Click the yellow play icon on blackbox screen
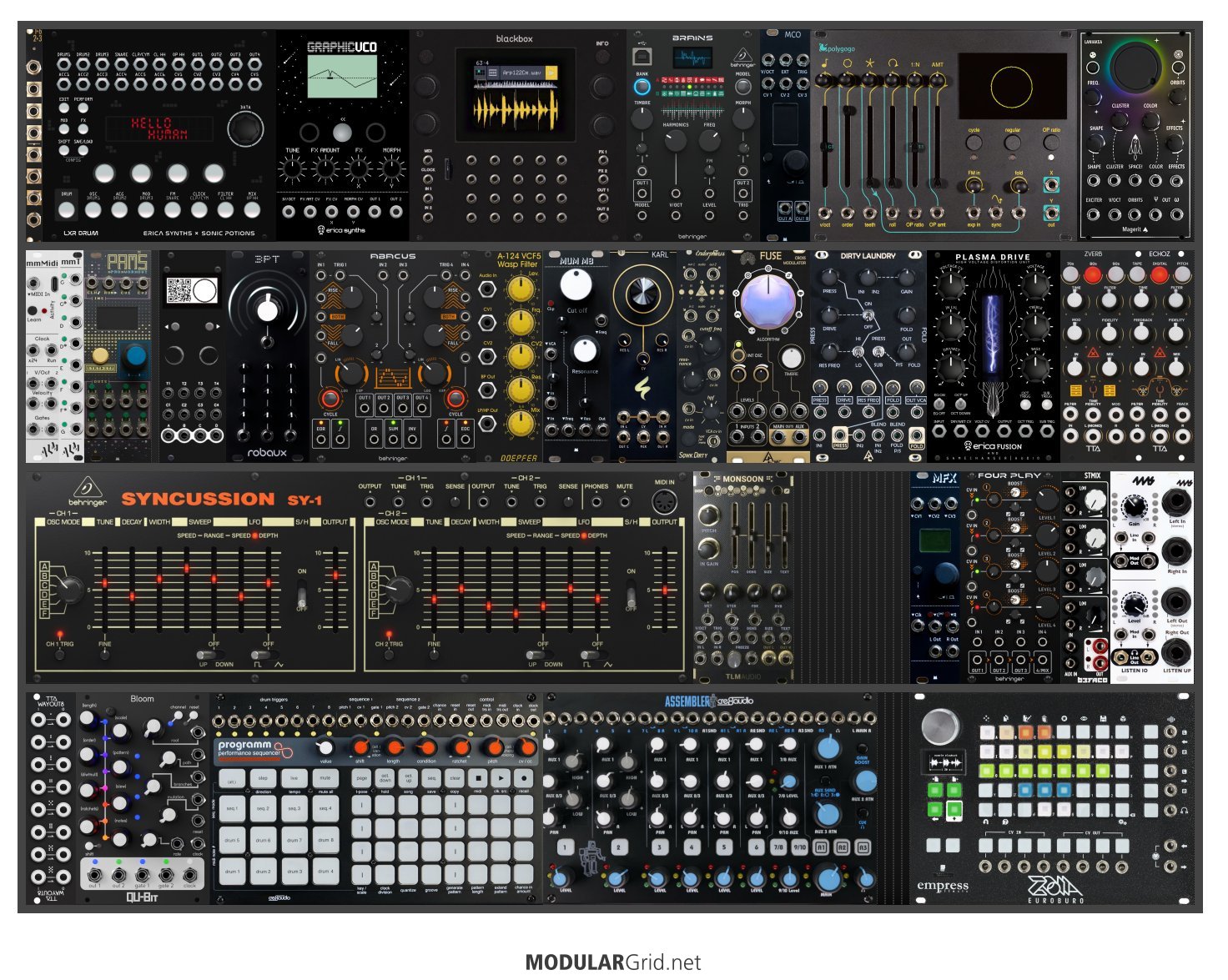1228x980 pixels. pyautogui.click(x=551, y=73)
